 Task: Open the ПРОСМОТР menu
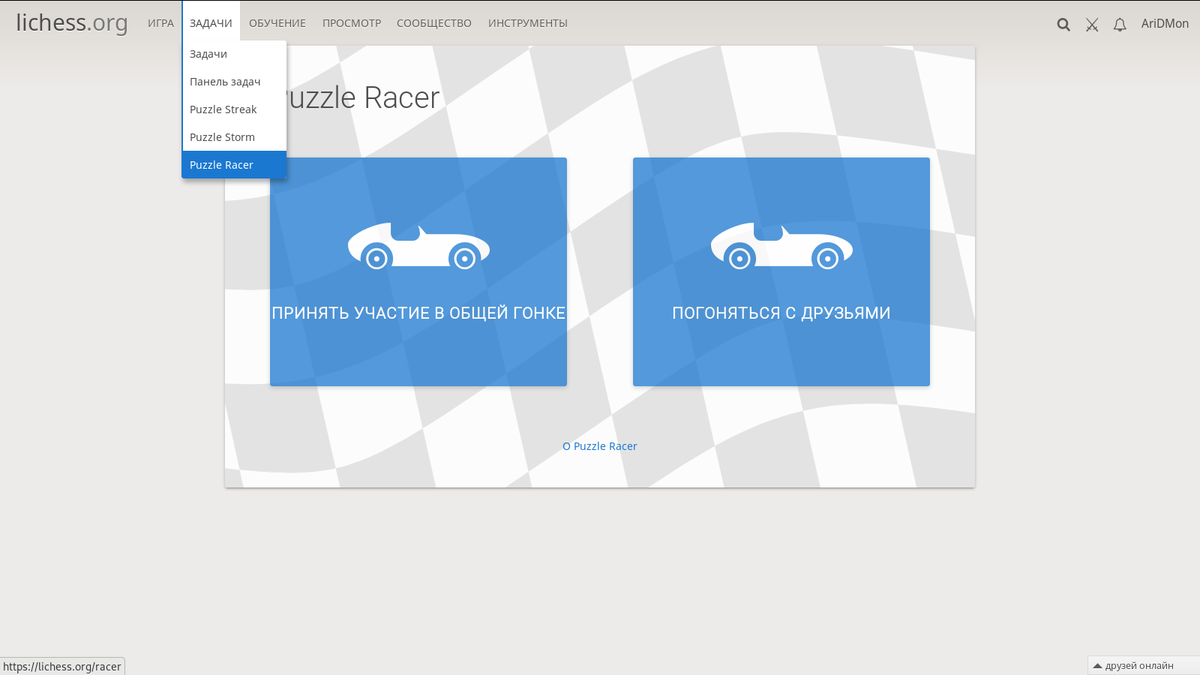[351, 23]
